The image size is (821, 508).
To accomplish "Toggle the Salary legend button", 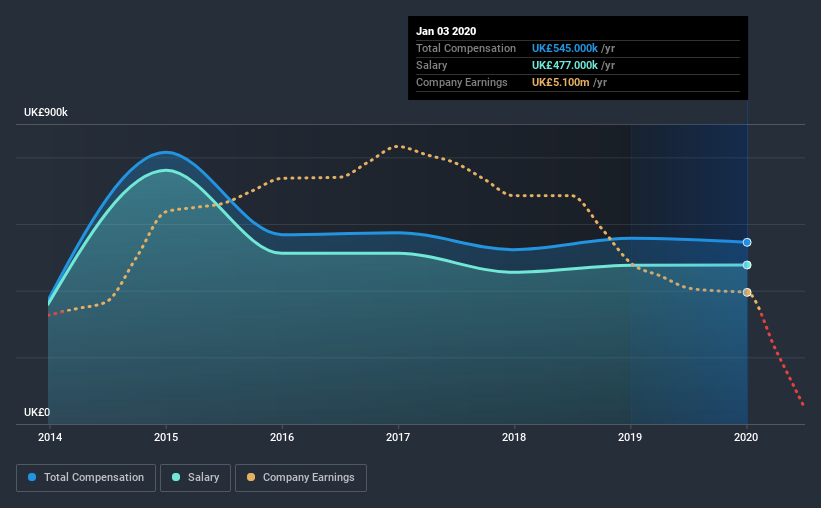I will (195, 478).
